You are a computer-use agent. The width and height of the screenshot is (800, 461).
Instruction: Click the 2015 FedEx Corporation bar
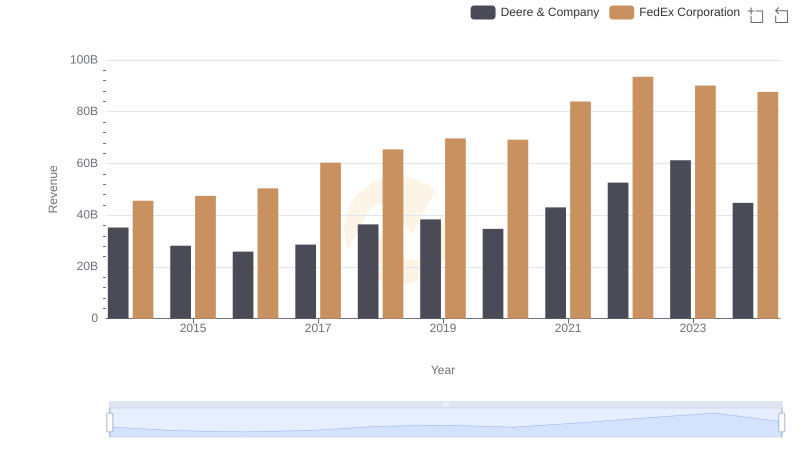[205, 258]
